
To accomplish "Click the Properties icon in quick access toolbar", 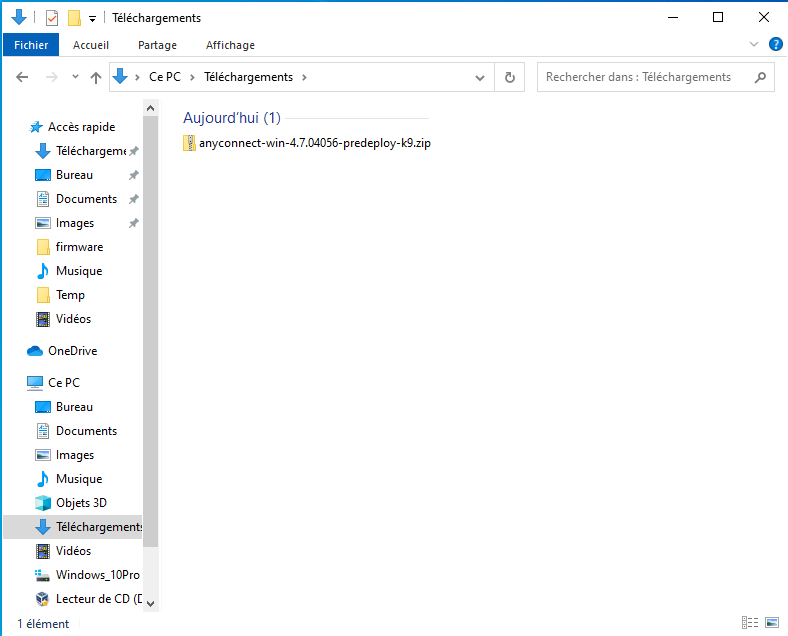I will 52,18.
